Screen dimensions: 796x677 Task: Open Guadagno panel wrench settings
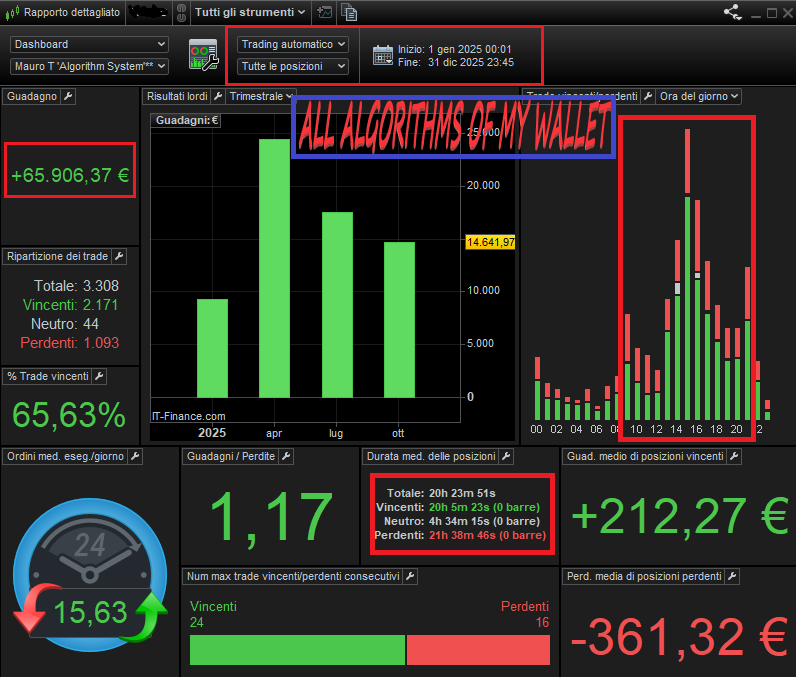point(68,97)
